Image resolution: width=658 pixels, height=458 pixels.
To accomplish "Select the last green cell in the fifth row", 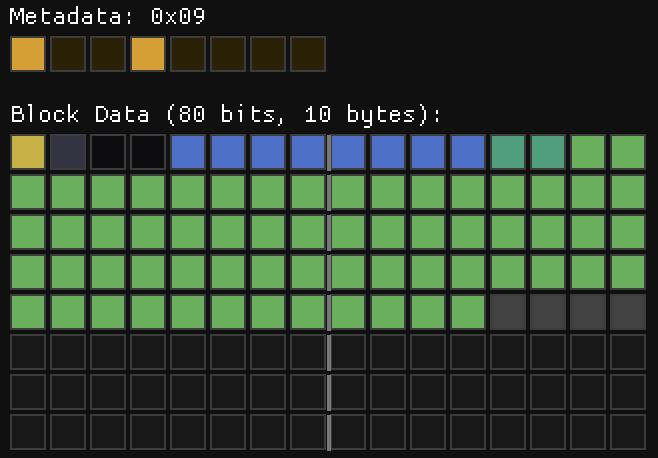I will (468, 312).
